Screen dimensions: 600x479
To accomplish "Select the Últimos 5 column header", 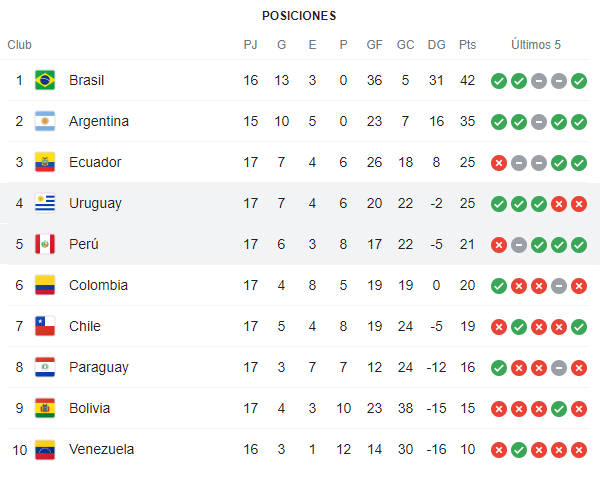I will click(x=536, y=45).
